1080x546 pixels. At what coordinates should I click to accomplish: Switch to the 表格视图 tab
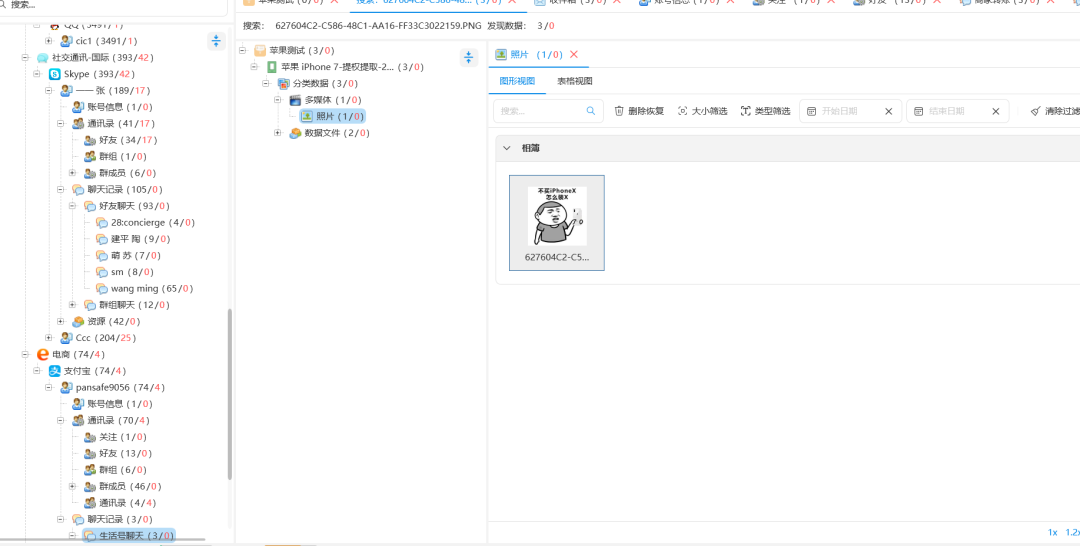pyautogui.click(x=575, y=81)
